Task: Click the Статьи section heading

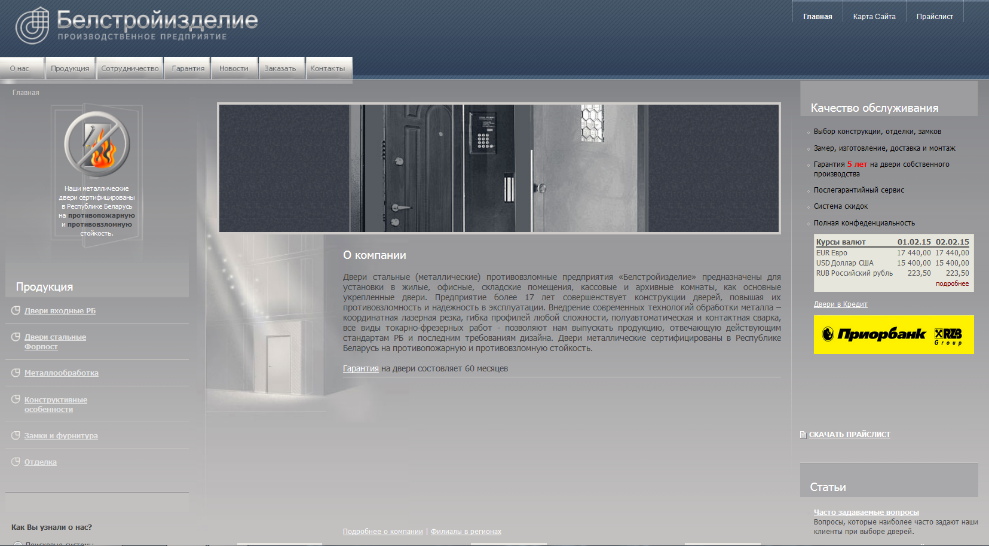Action: tap(828, 487)
